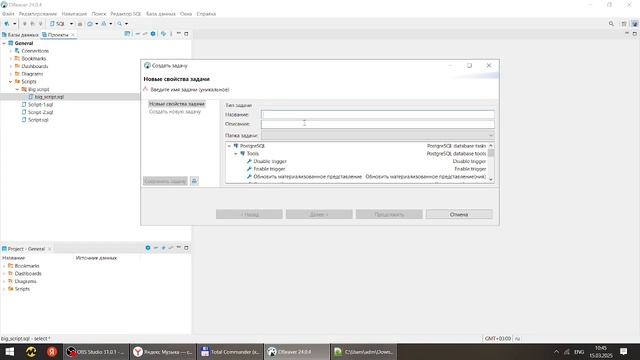640x360 pixels.
Task: Open the notifications center in system tray
Action: coord(623,351)
